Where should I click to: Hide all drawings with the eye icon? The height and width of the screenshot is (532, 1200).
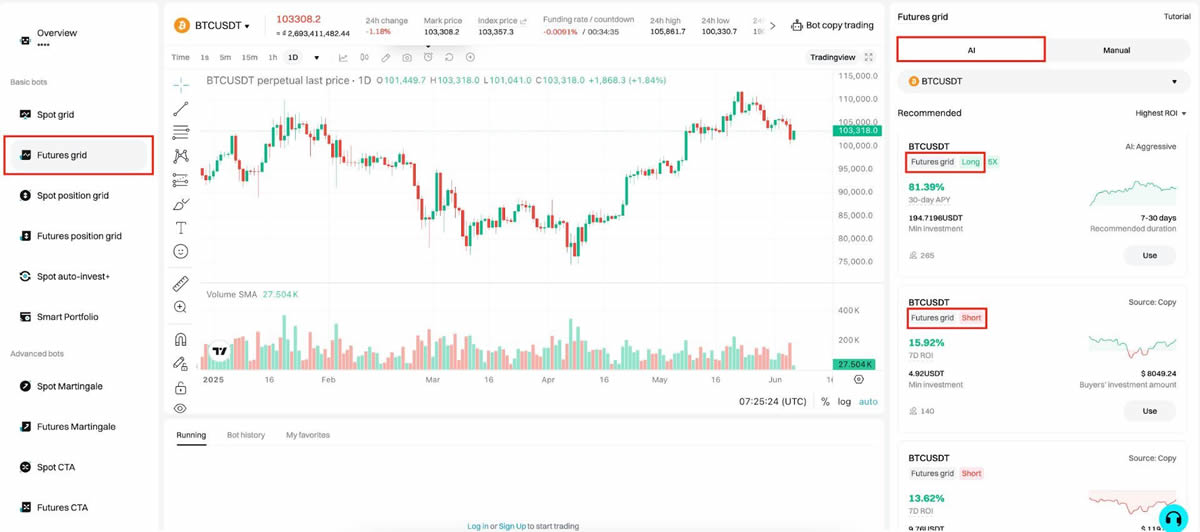click(x=180, y=408)
